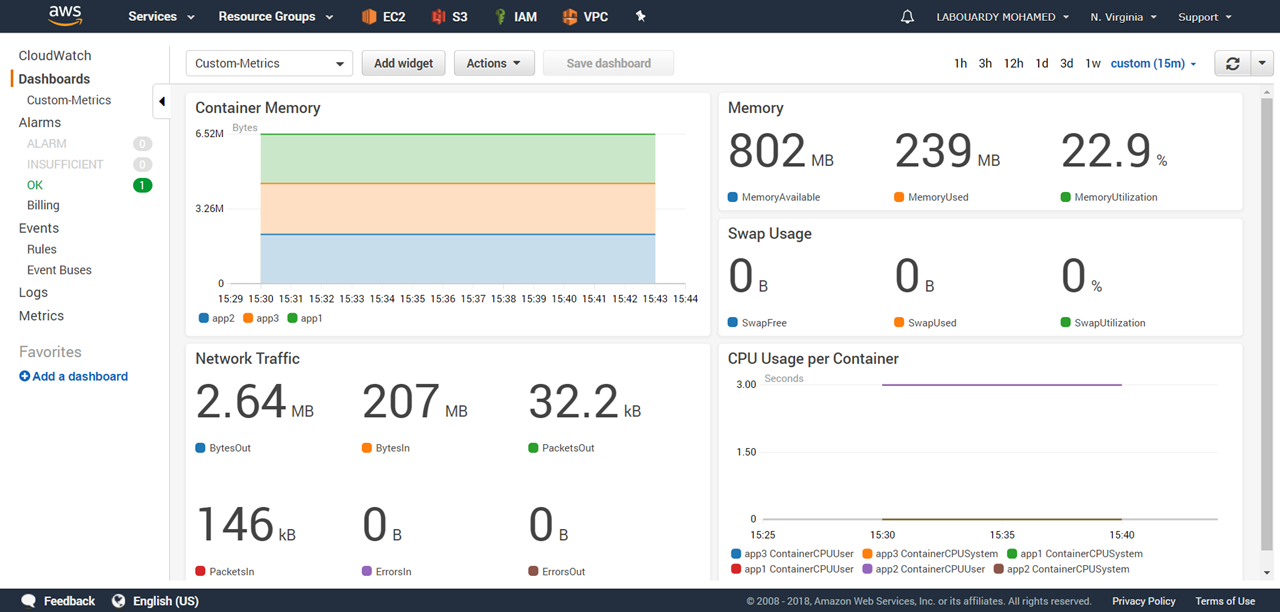Open the notifications bell
Image resolution: width=1280 pixels, height=612 pixels.
pos(907,17)
